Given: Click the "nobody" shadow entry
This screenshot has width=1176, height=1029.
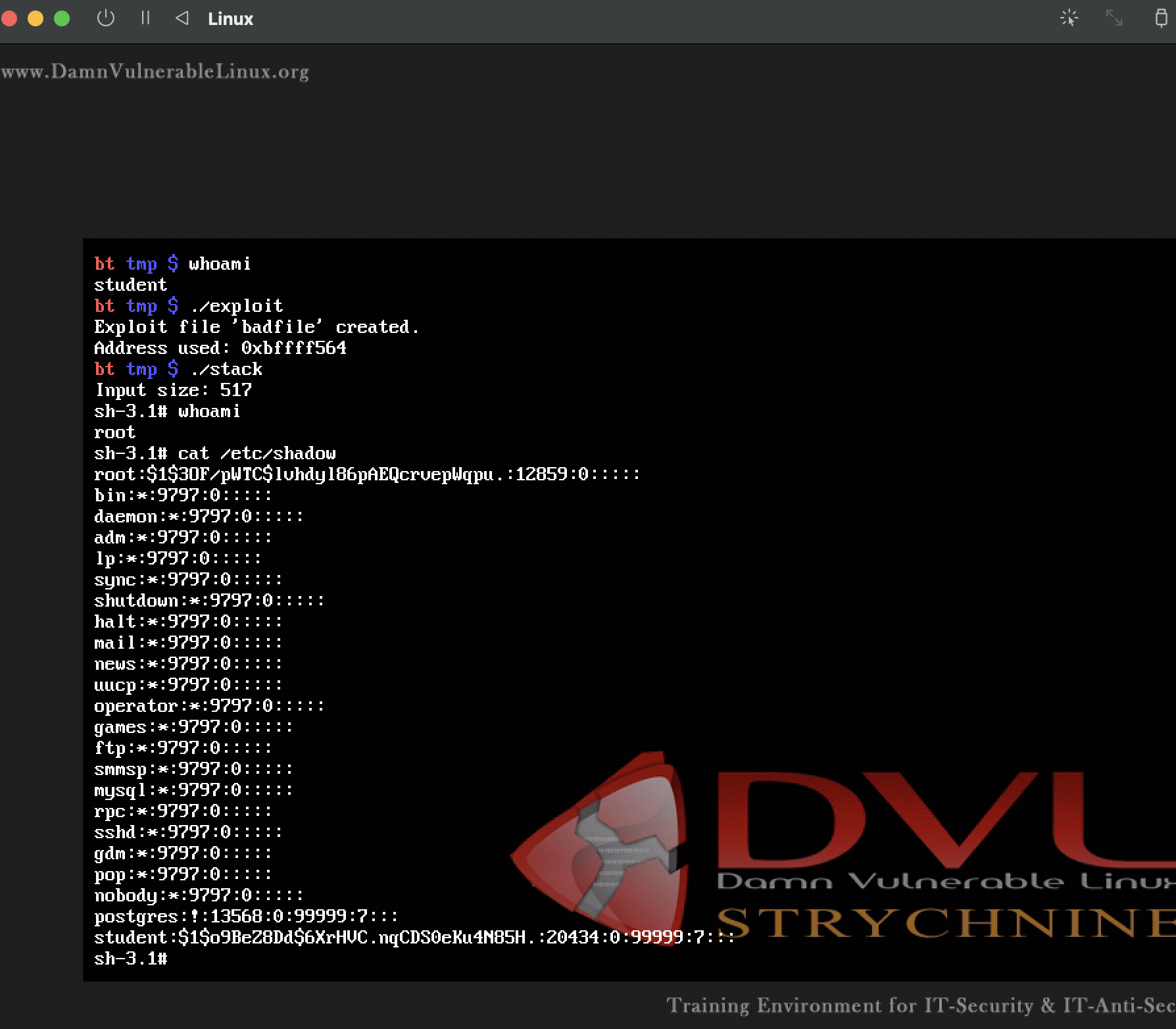Looking at the screenshot, I should tap(199, 895).
